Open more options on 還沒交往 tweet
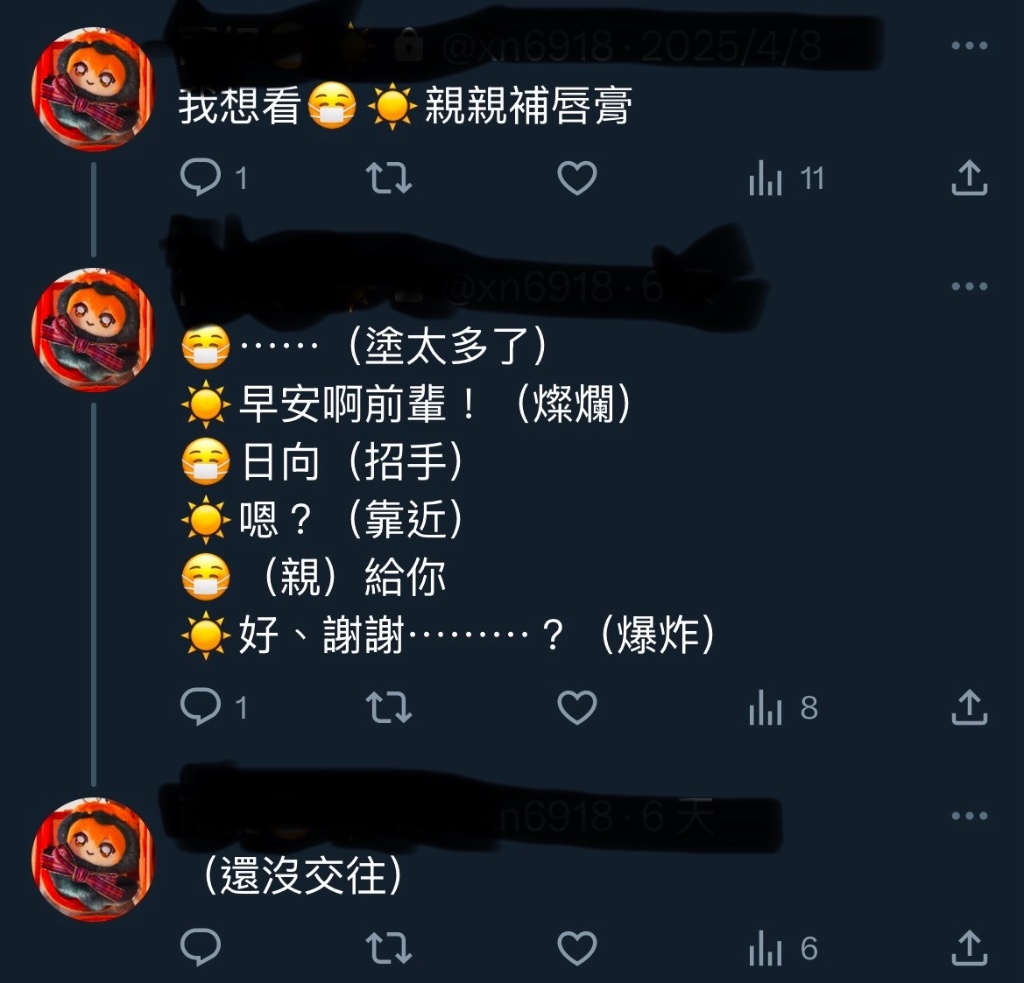Screen dimensions: 1024x983 pos(969,815)
